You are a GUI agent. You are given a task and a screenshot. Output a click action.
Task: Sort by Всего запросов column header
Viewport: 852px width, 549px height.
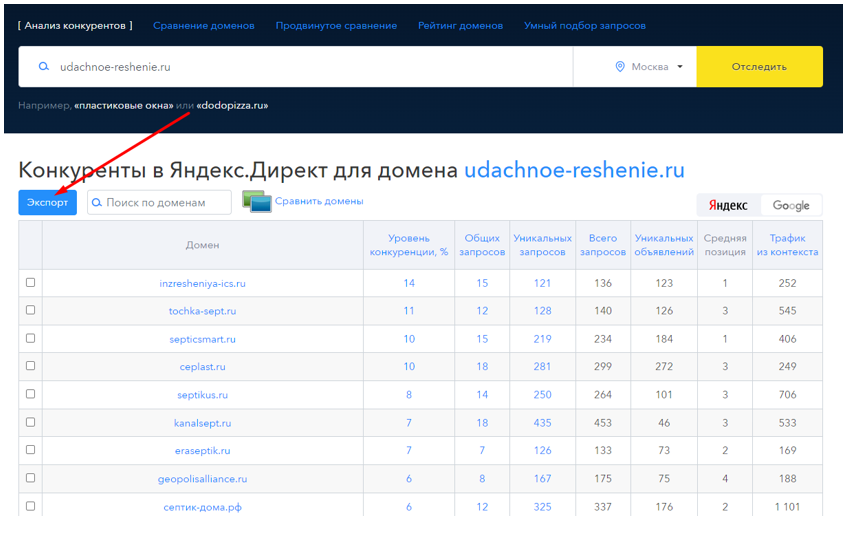(x=603, y=245)
